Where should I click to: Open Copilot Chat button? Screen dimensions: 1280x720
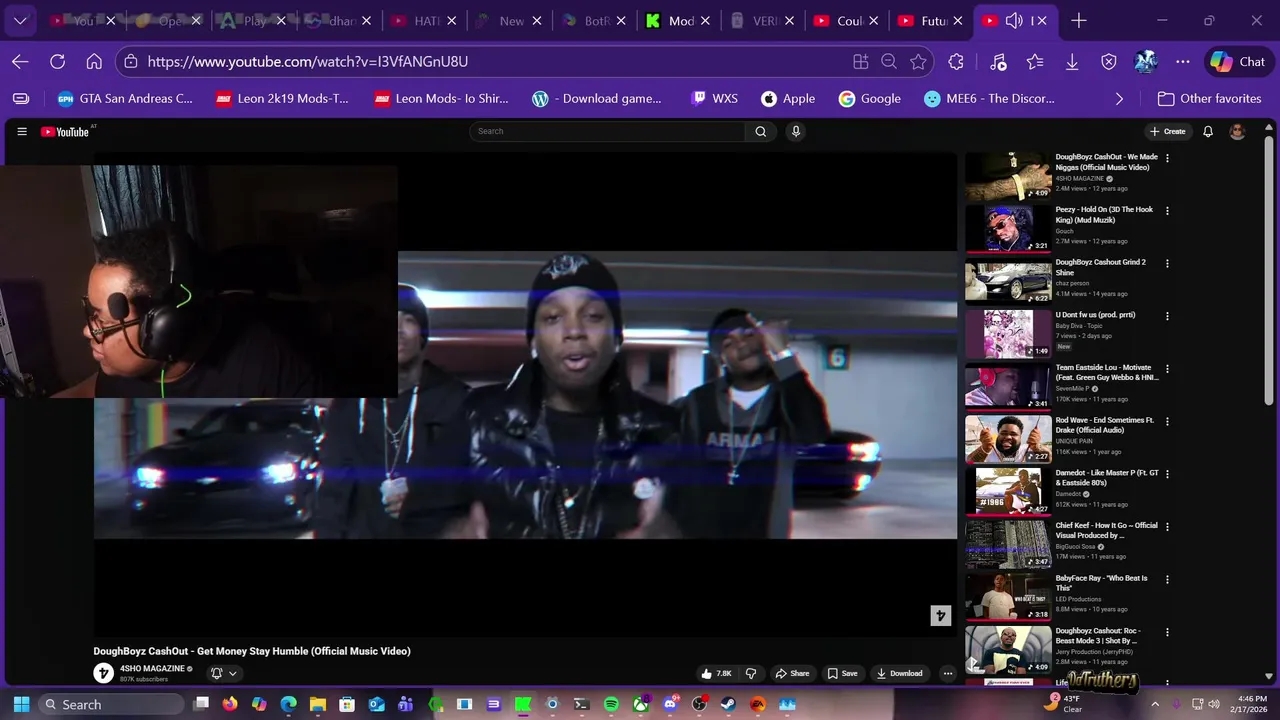pyautogui.click(x=1238, y=61)
